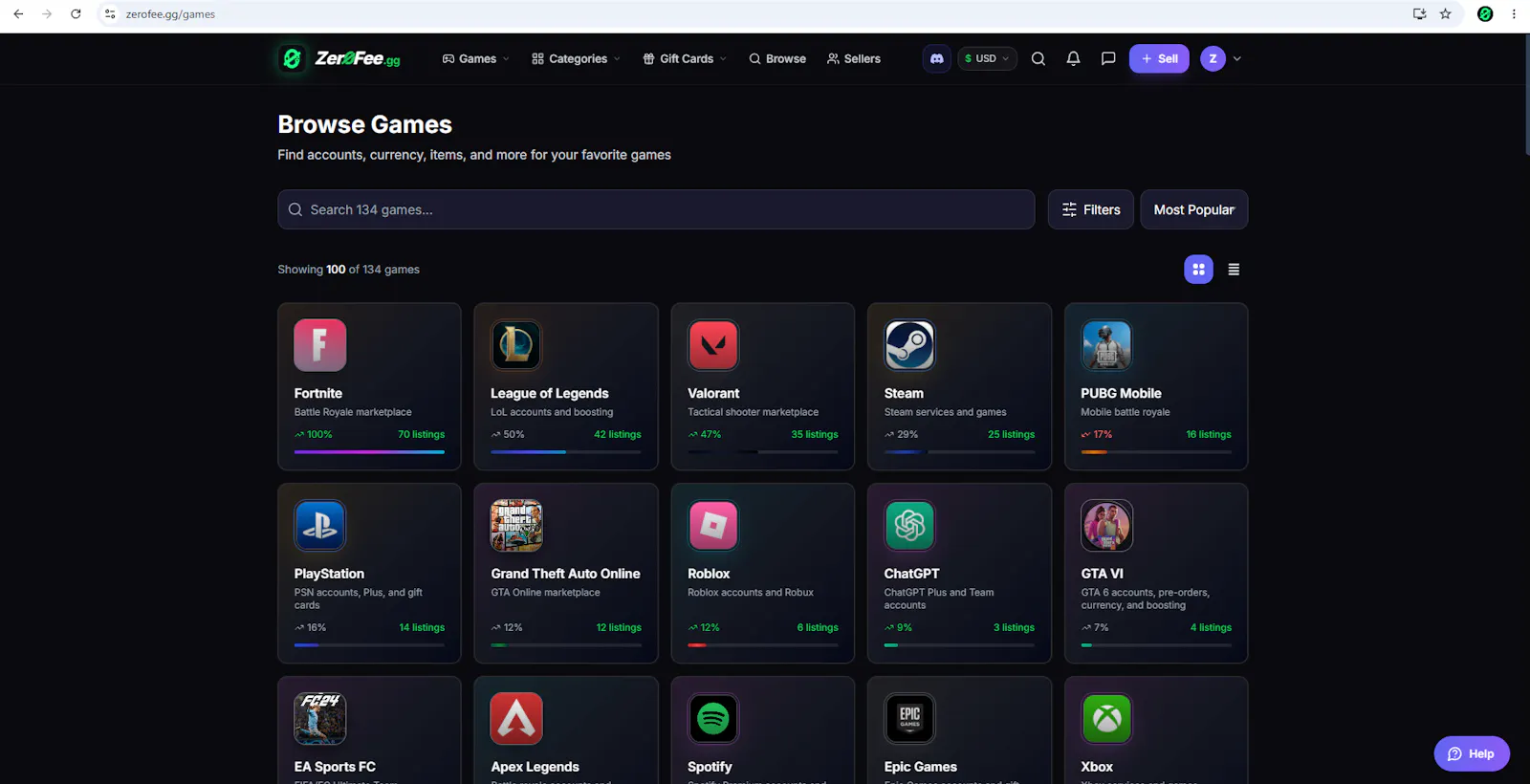Reload the page in browser
The height and width of the screenshot is (784, 1530).
76,14
